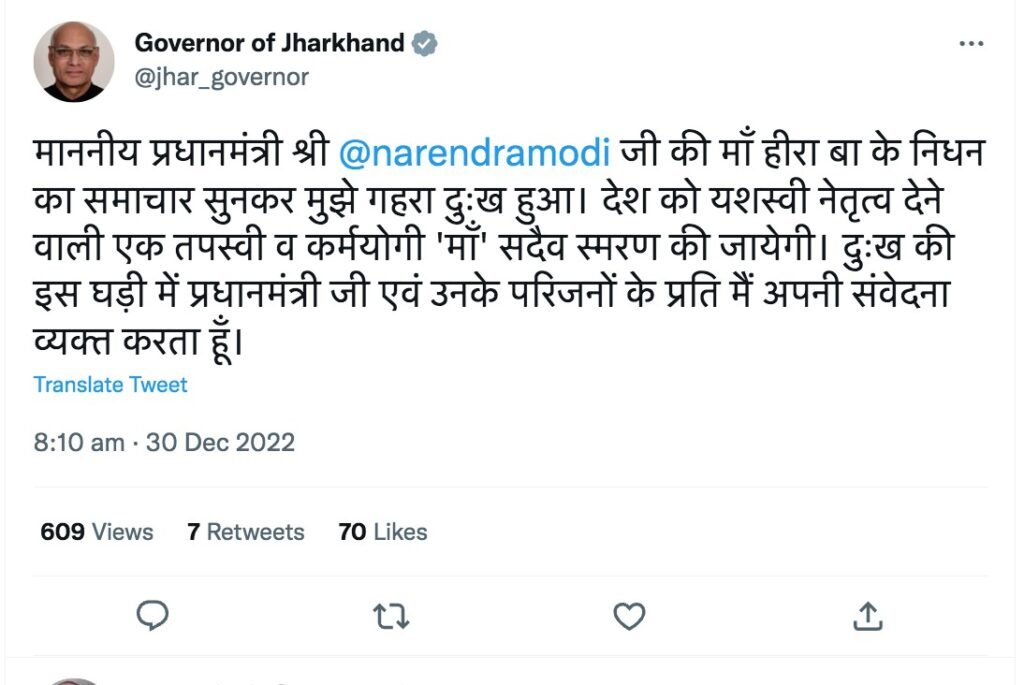Open the Governor of Jharkhand display name
This screenshot has width=1024, height=685.
point(269,43)
